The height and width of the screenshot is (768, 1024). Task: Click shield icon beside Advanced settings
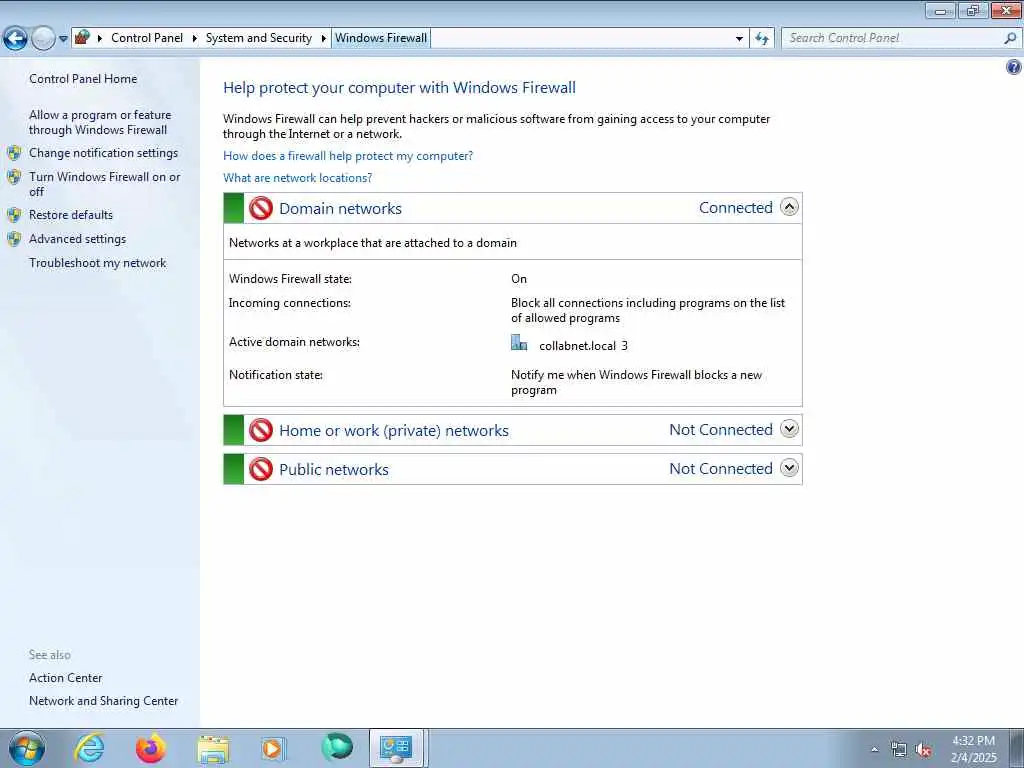[x=14, y=239]
